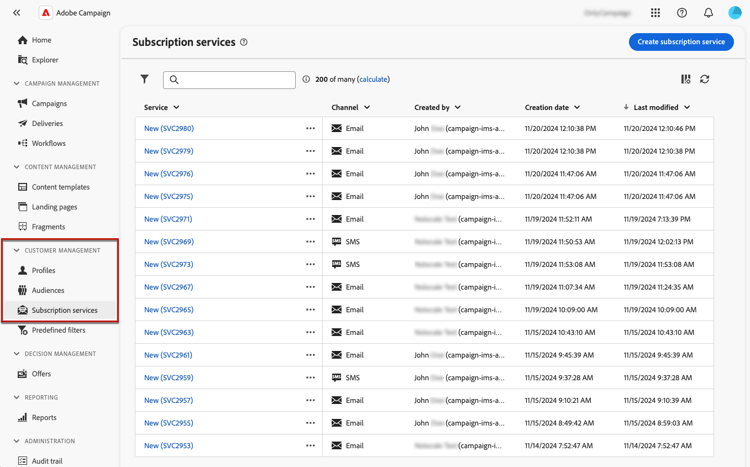Open the user profile avatar
The image size is (750, 467).
tap(735, 13)
